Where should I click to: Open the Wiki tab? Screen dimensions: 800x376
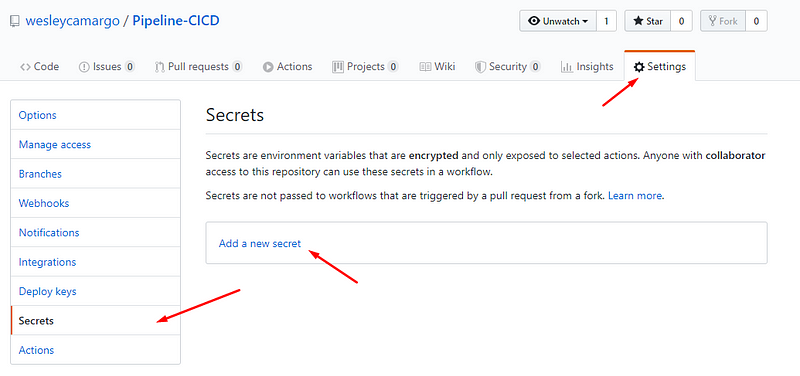[437, 67]
